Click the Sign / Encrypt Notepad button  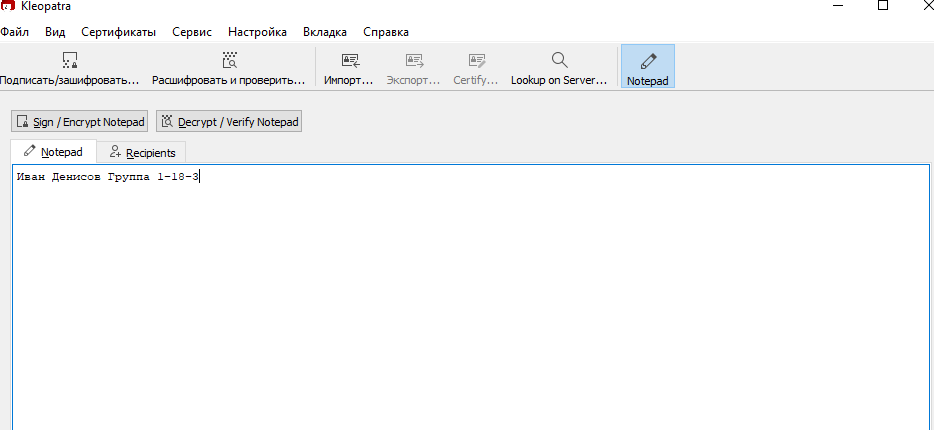pos(79,121)
